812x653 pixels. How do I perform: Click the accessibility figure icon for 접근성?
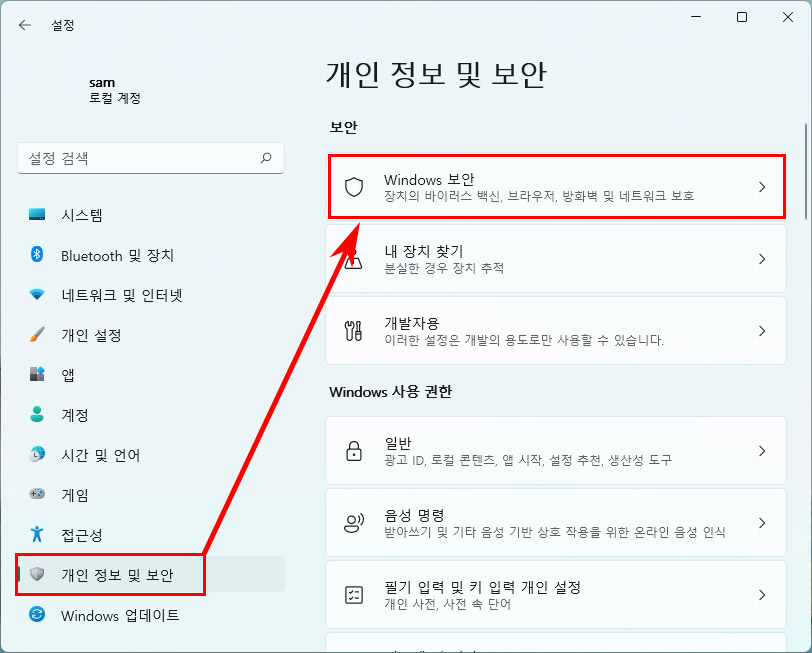pos(37,534)
